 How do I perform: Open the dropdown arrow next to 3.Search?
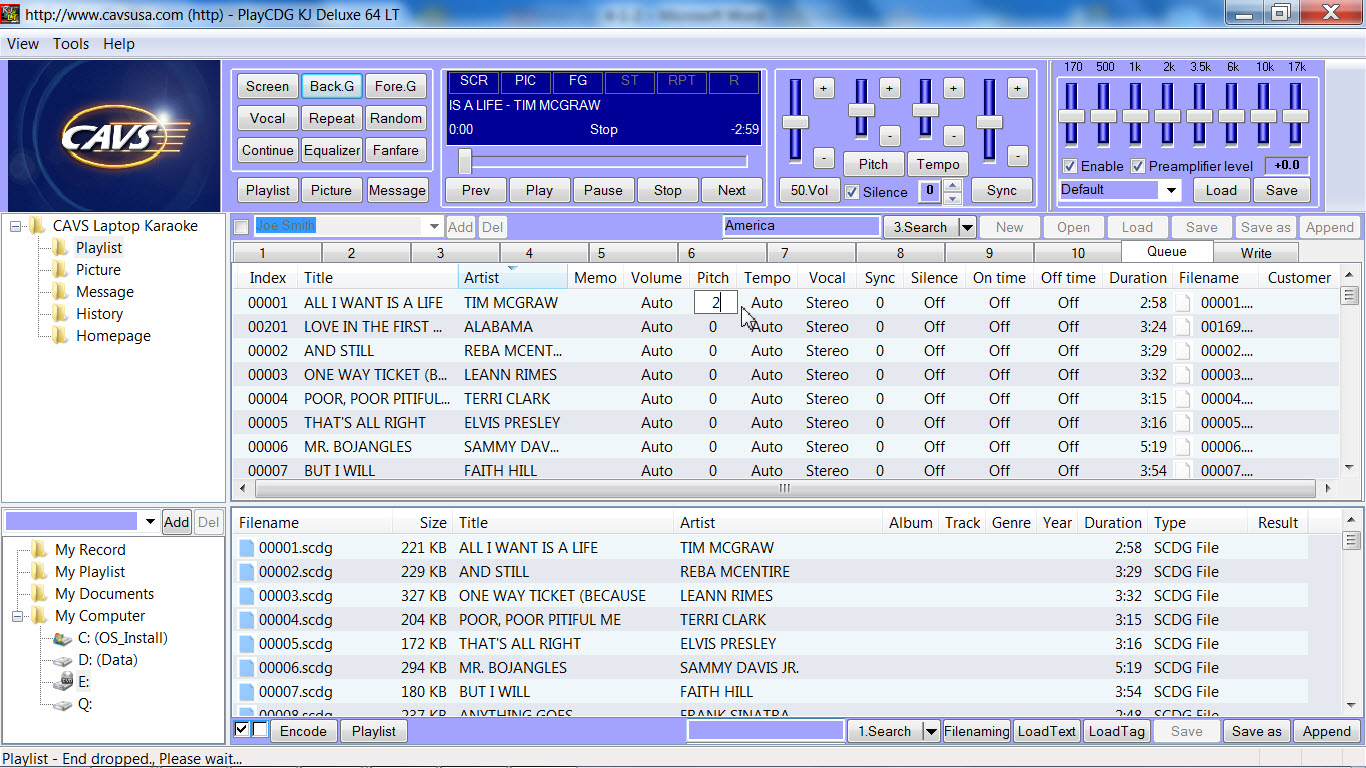pyautogui.click(x=967, y=227)
